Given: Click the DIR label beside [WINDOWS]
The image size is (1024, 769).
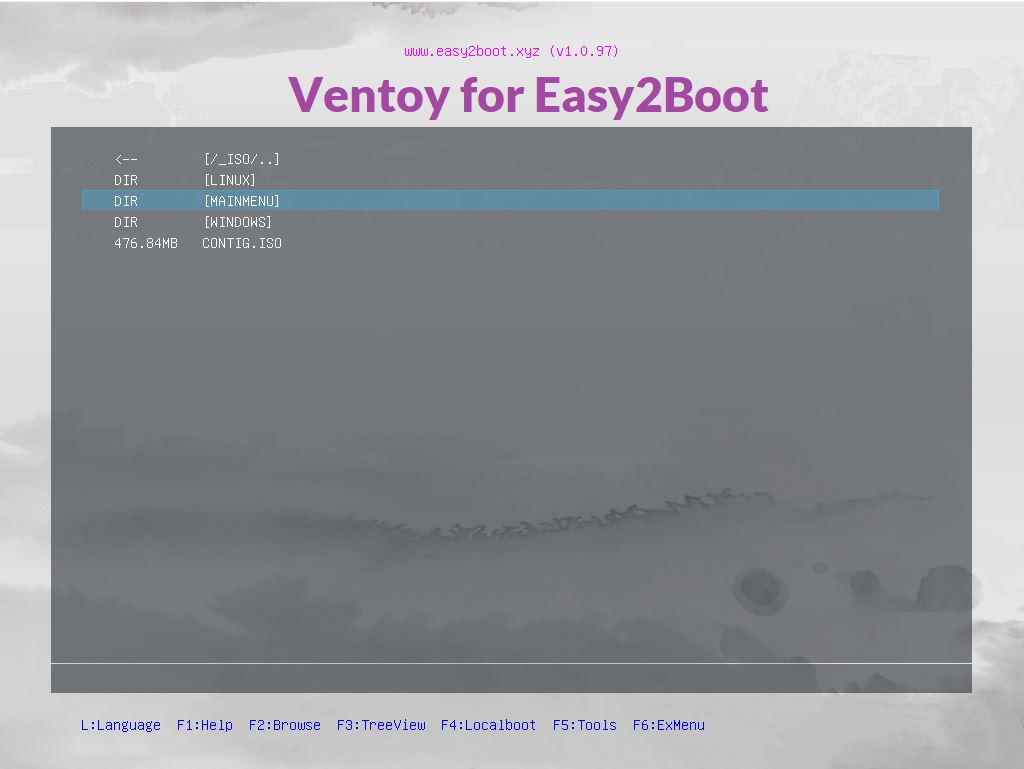Looking at the screenshot, I should (125, 222).
